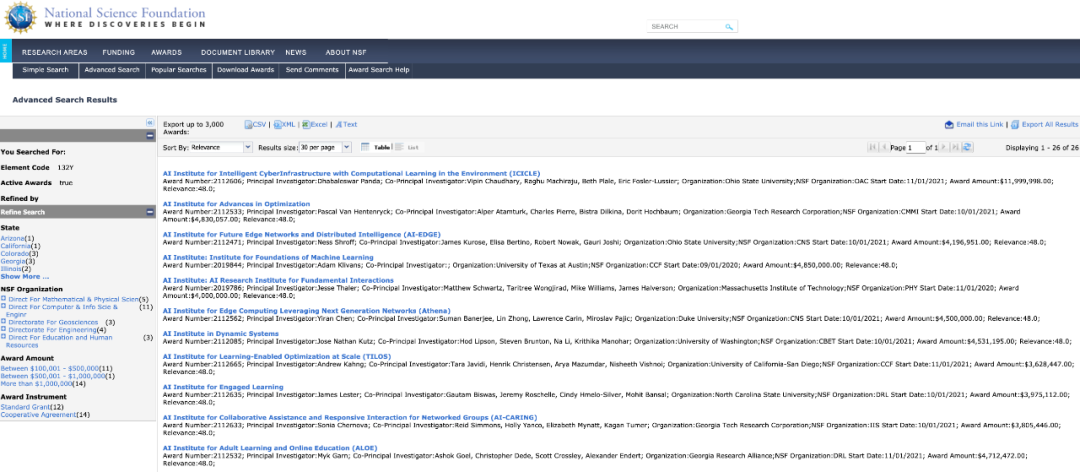Screen dimensions: 1080x472
Task: Filter awards Between $100,001 - $500,000
Action: (x=50, y=369)
